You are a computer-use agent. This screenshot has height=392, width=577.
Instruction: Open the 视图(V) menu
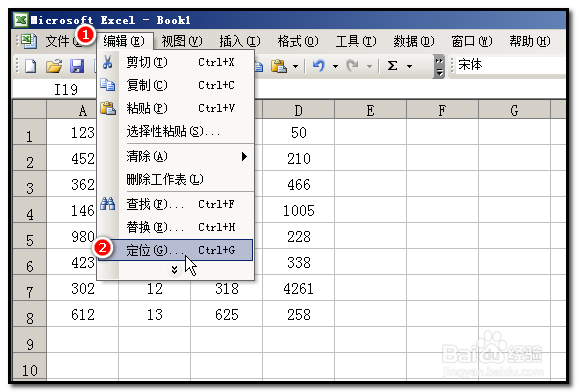pyautogui.click(x=182, y=41)
